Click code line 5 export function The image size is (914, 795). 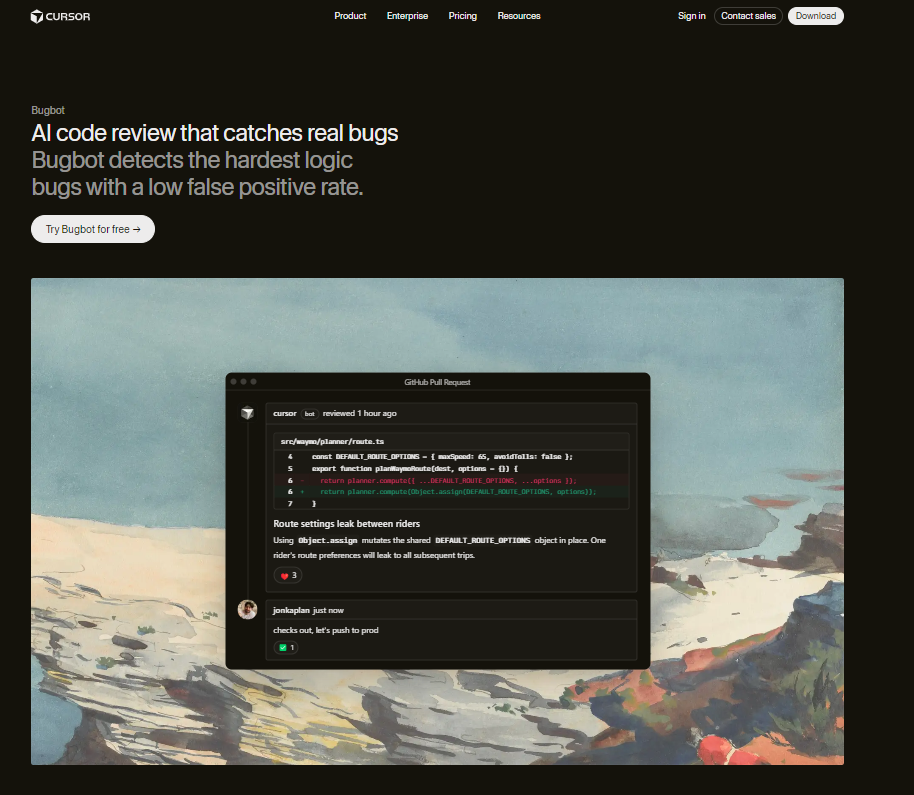pyautogui.click(x=414, y=469)
